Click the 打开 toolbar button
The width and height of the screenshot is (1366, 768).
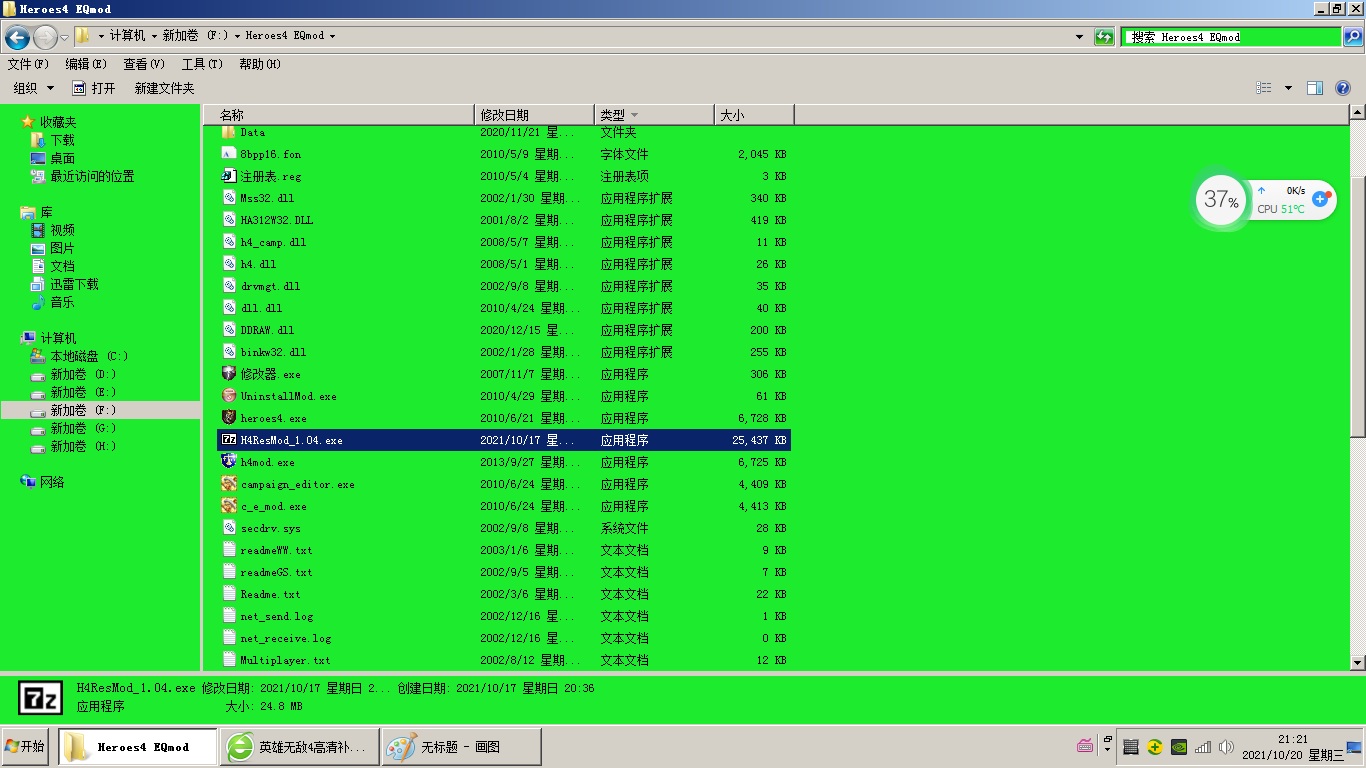coord(94,88)
